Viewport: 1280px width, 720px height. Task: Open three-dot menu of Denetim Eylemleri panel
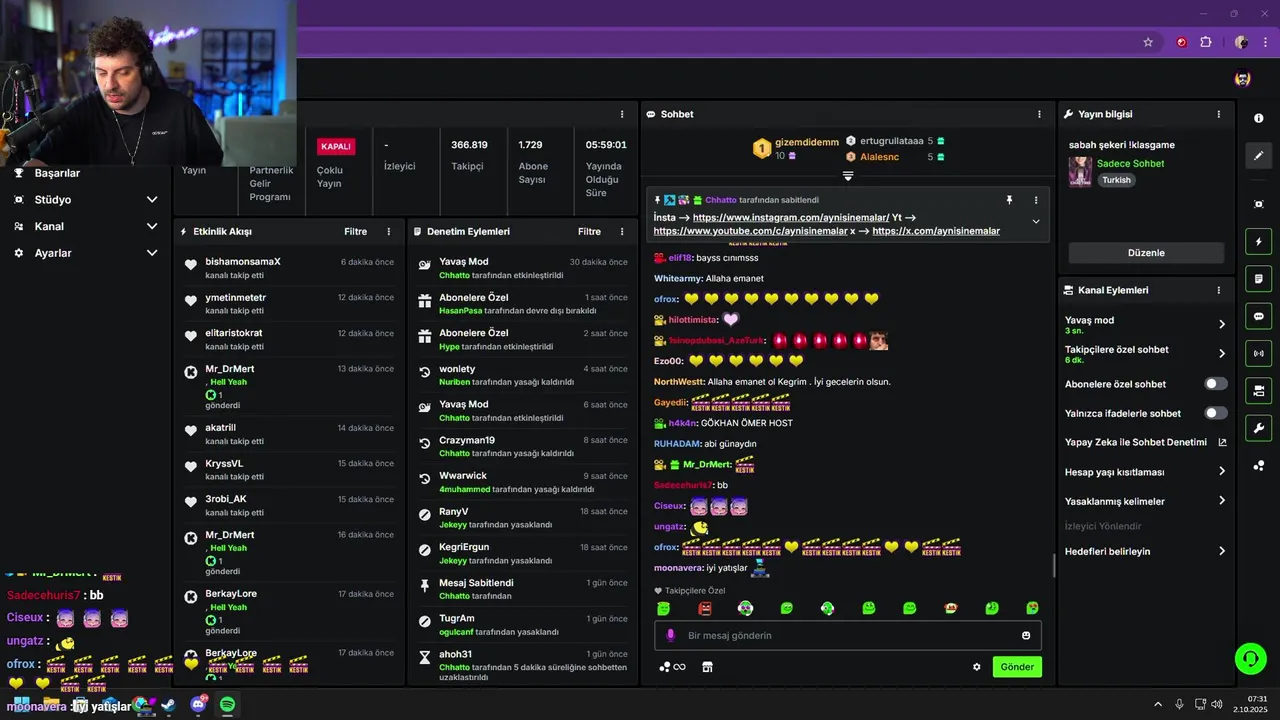coord(623,231)
